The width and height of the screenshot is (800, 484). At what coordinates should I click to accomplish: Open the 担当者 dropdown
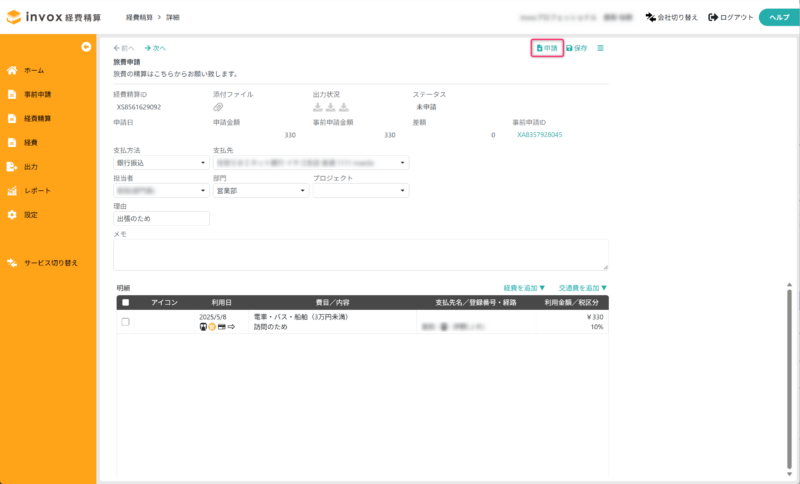(161, 191)
